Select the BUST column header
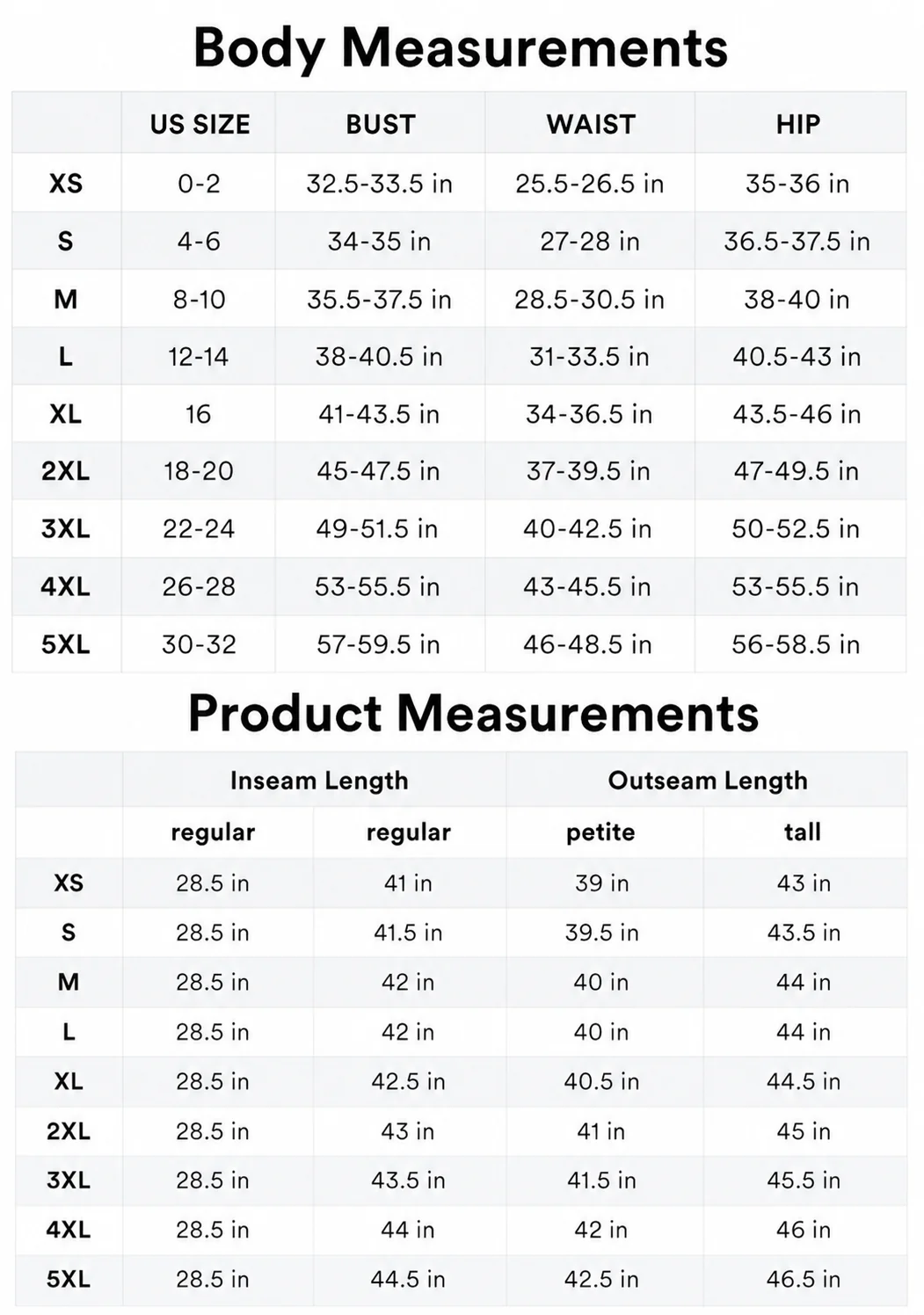The image size is (924, 1315). 380,125
